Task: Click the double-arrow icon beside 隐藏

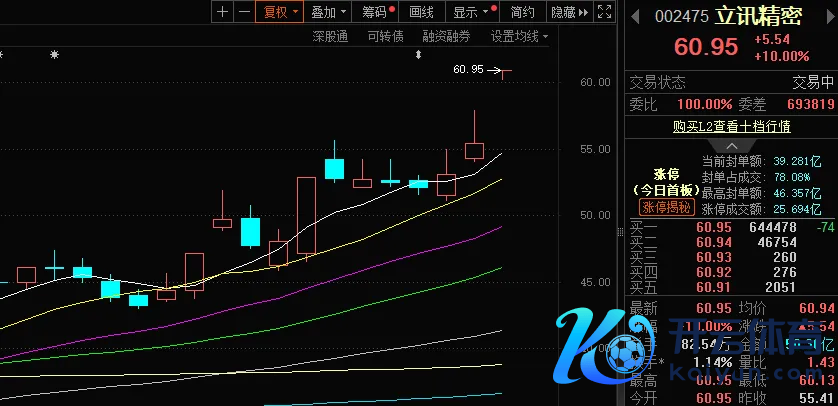Action: coord(582,12)
